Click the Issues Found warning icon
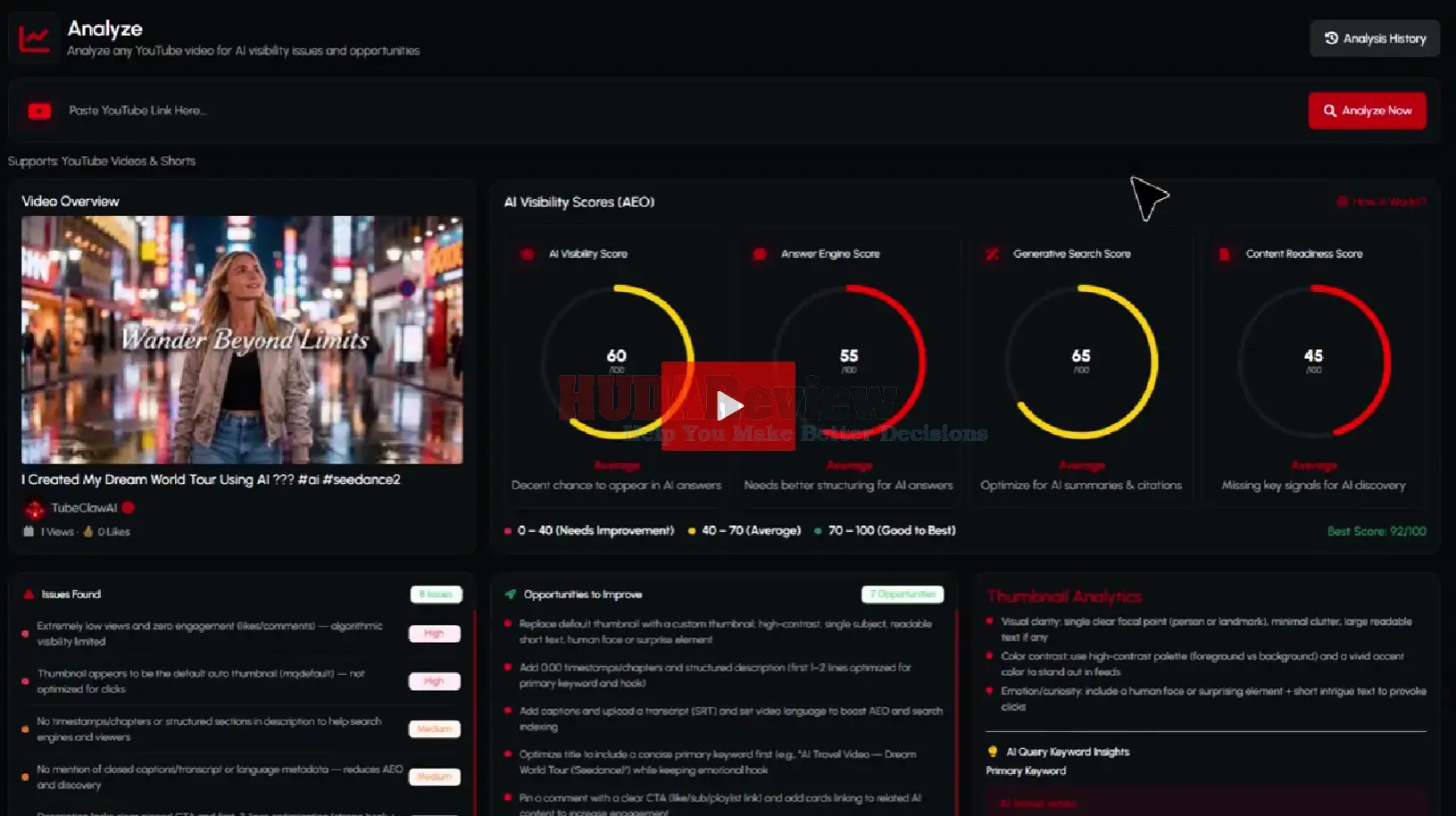The image size is (1456, 816). [x=29, y=594]
